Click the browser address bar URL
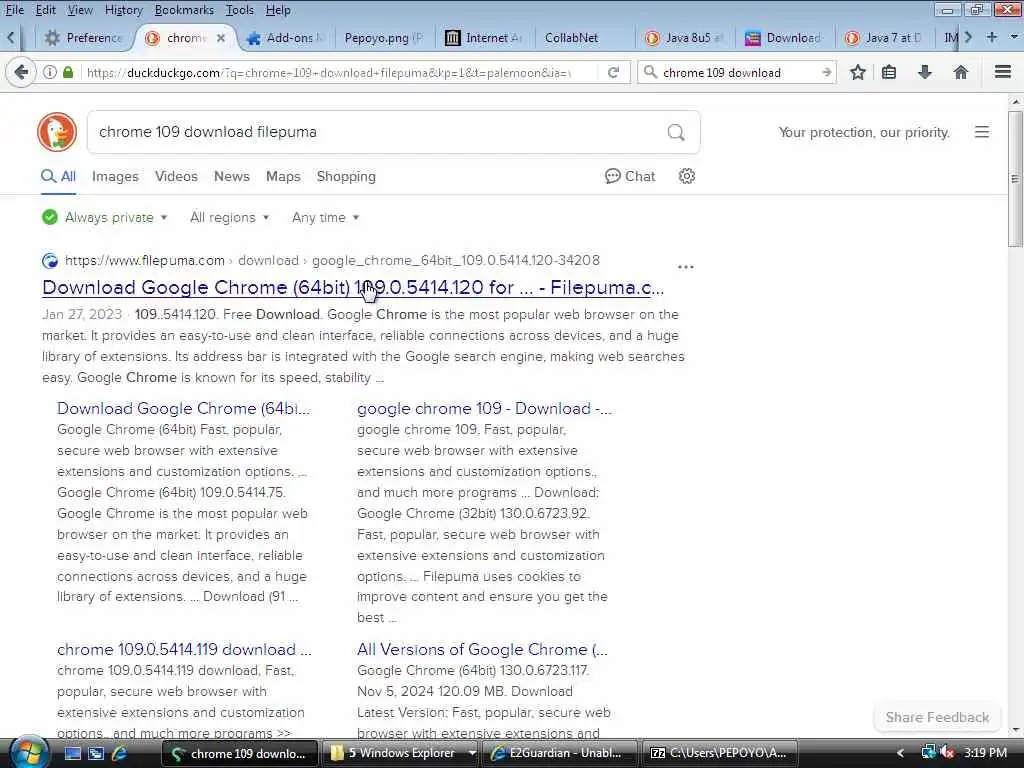1024x768 pixels. tap(328, 72)
